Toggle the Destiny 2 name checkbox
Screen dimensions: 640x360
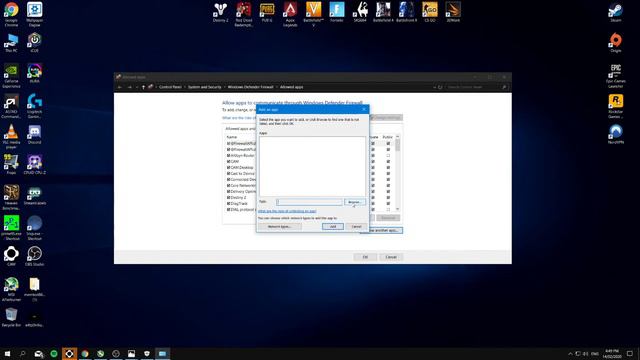(229, 198)
